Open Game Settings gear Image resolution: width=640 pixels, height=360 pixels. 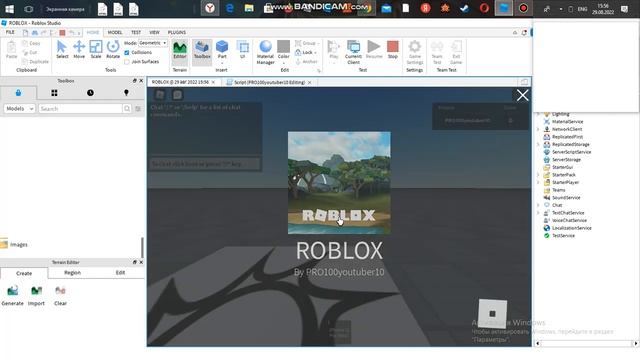coord(415,52)
